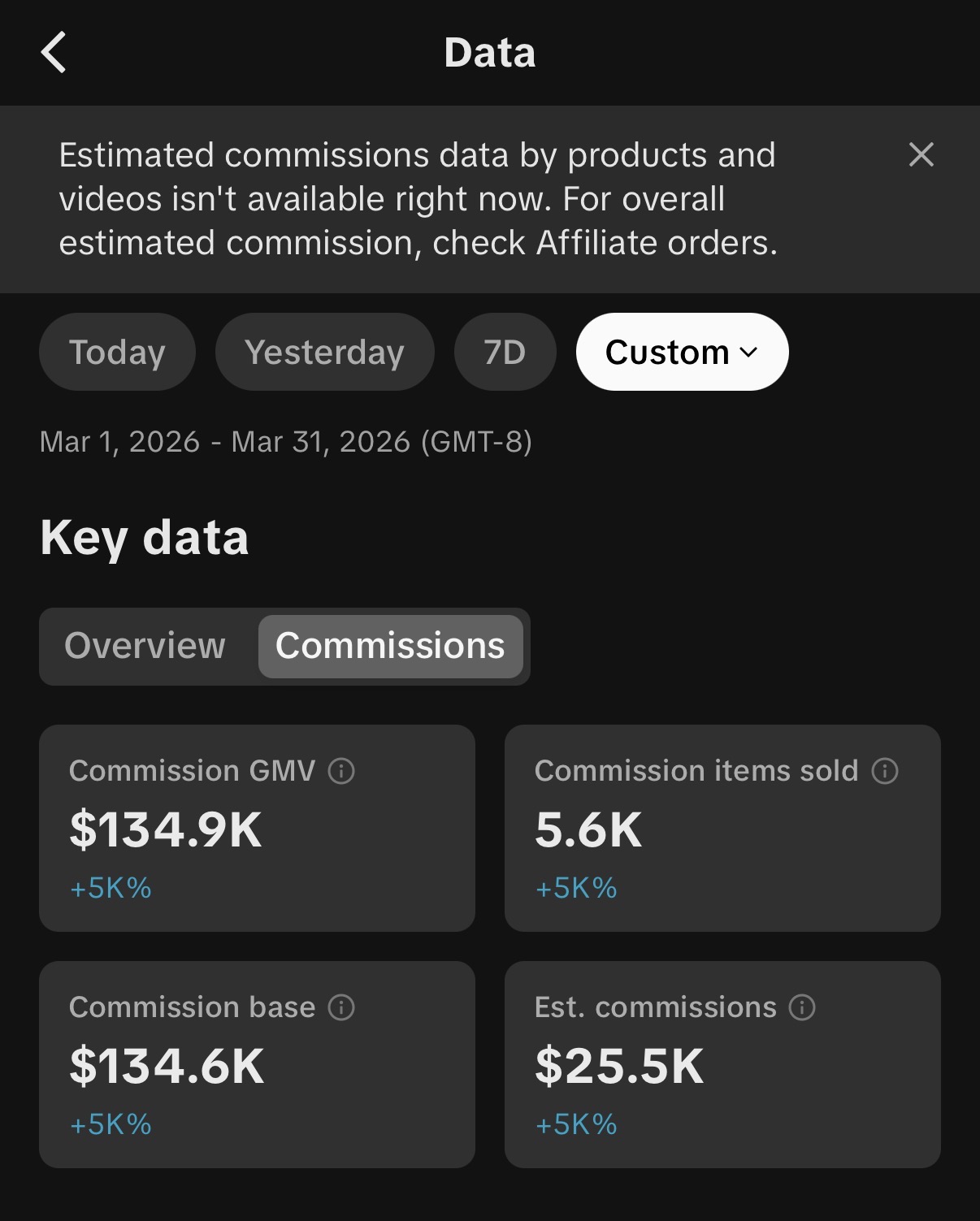Screen dimensions: 980x1221
Task: Tap the Data page title
Action: 490,53
